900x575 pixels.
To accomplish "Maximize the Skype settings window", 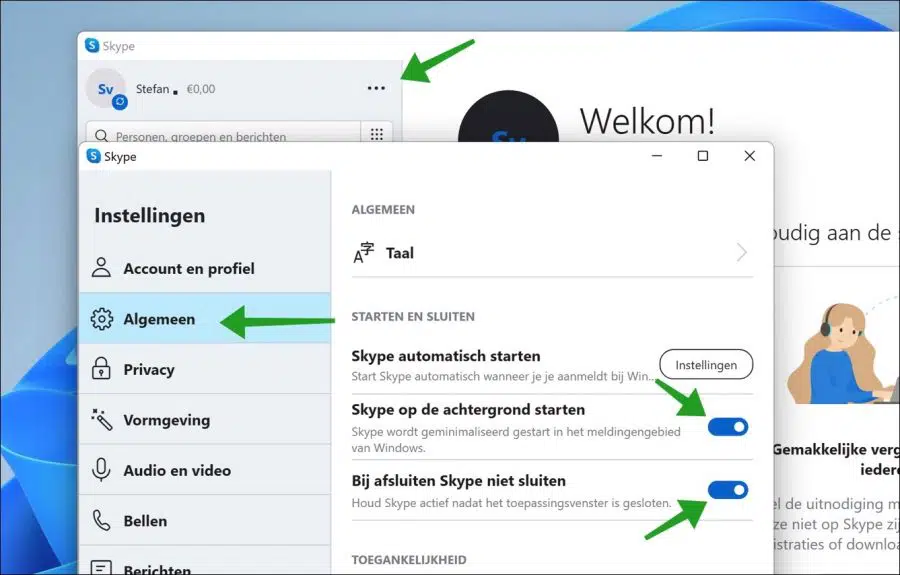I will [703, 156].
